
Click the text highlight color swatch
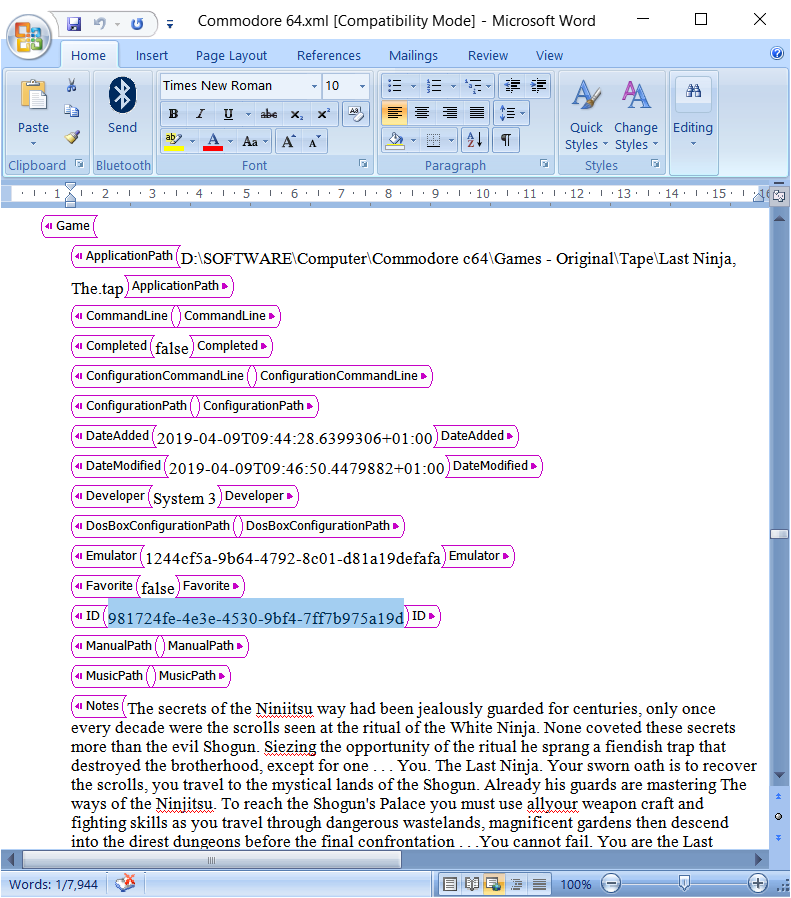point(174,141)
